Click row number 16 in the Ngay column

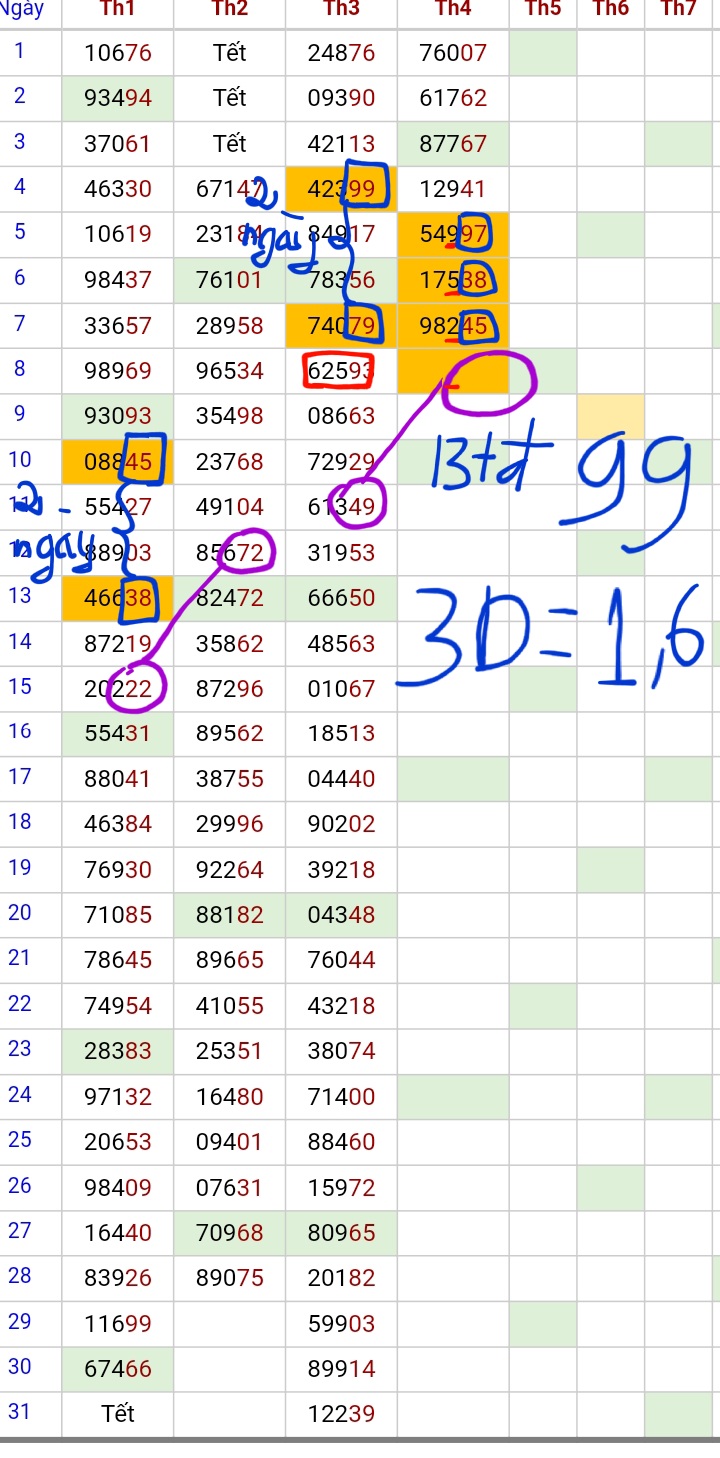(20, 732)
